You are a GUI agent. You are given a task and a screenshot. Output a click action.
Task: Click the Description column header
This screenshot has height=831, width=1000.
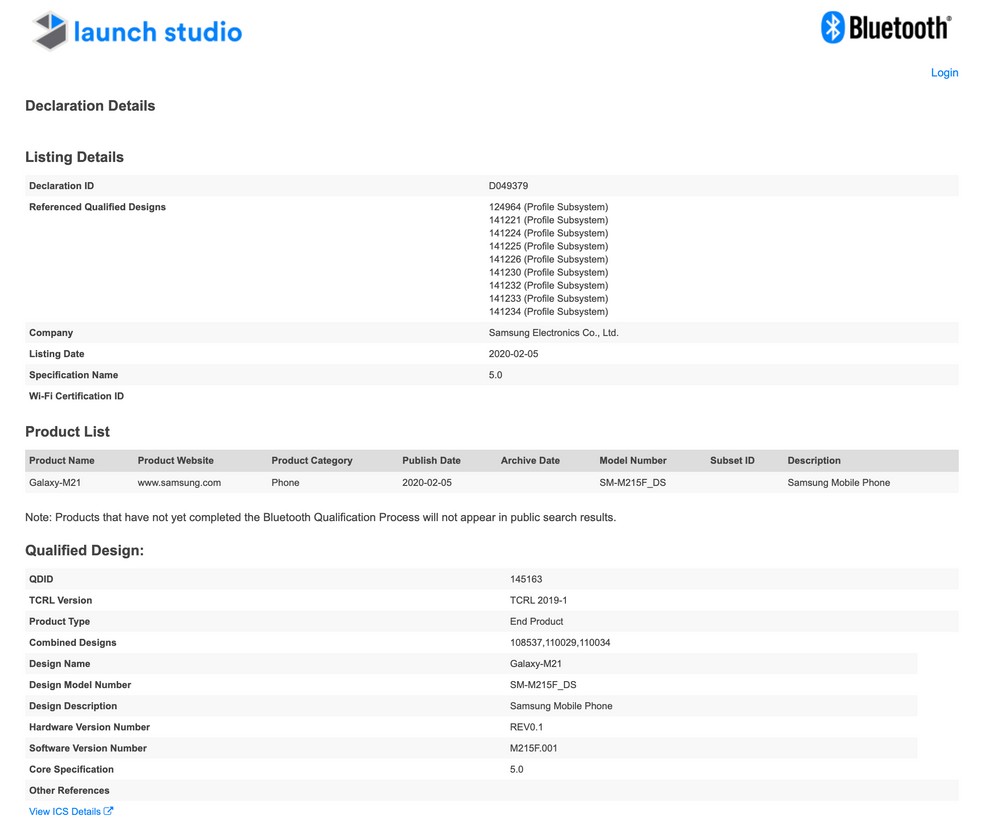point(814,460)
